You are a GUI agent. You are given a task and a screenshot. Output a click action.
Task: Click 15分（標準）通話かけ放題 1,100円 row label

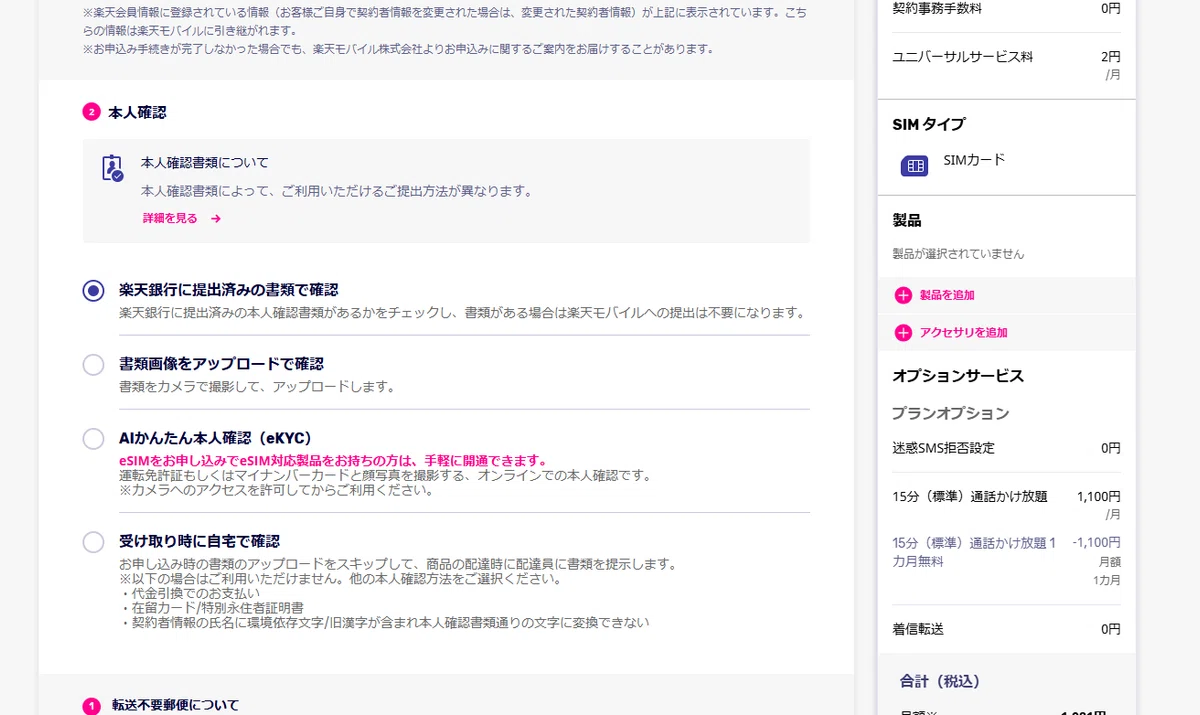[x=970, y=496]
